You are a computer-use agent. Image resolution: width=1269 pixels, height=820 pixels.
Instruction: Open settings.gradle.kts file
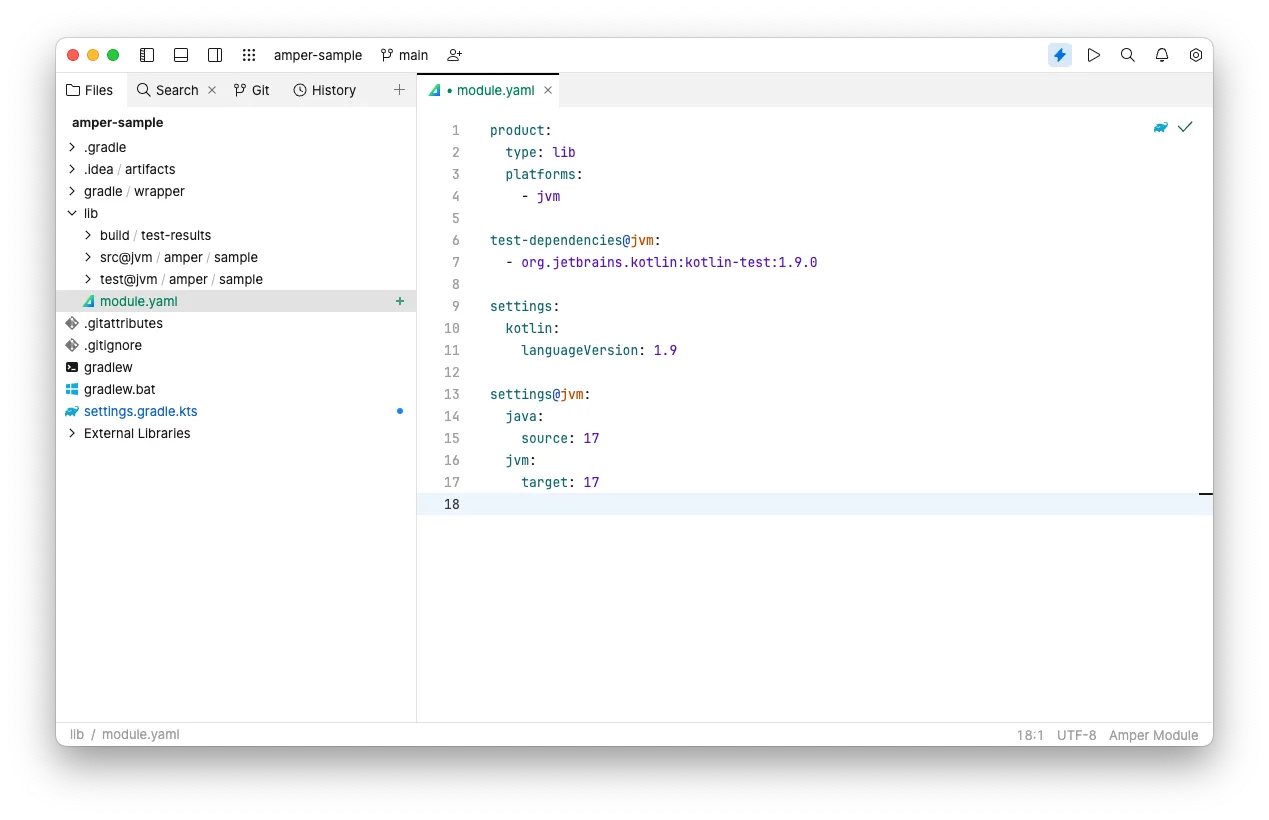tap(236, 411)
